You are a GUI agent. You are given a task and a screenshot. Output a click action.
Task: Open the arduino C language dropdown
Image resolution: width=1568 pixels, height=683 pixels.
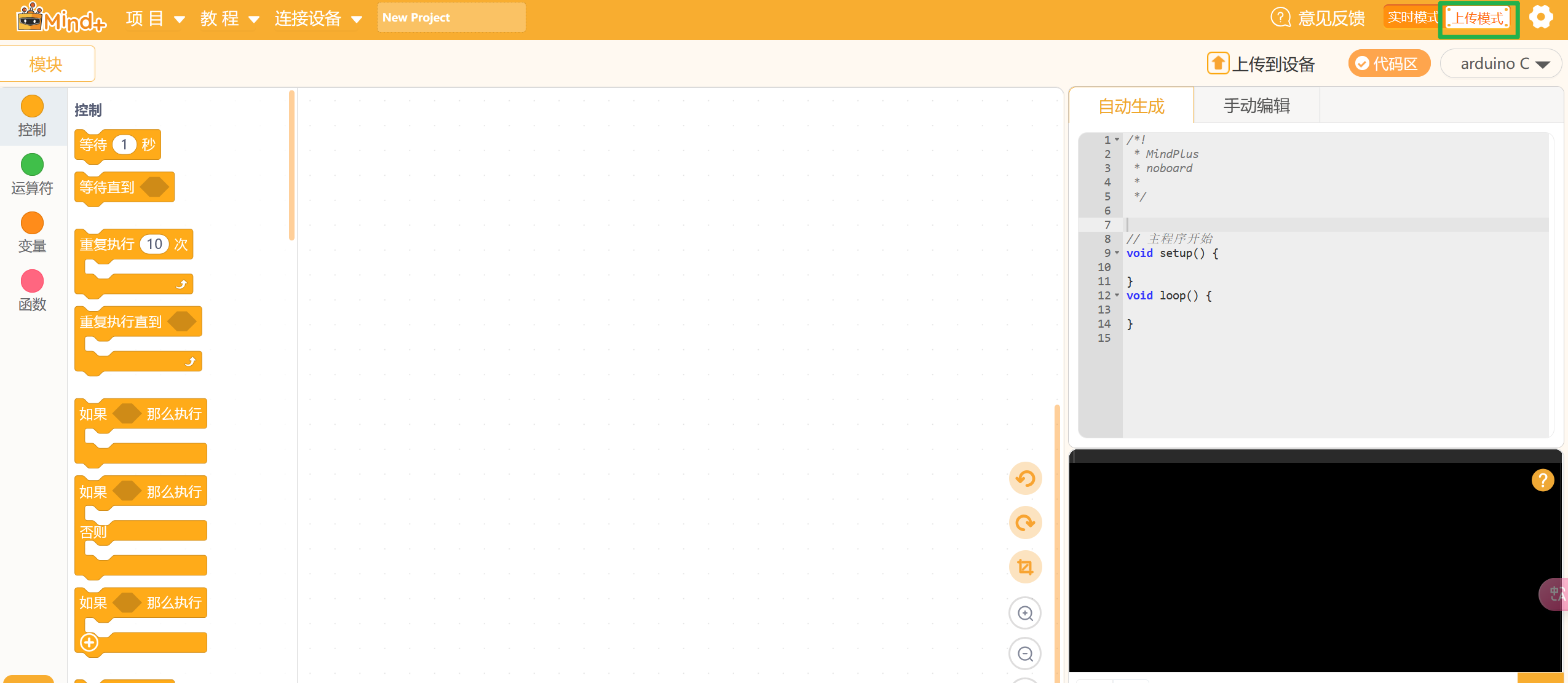1502,64
